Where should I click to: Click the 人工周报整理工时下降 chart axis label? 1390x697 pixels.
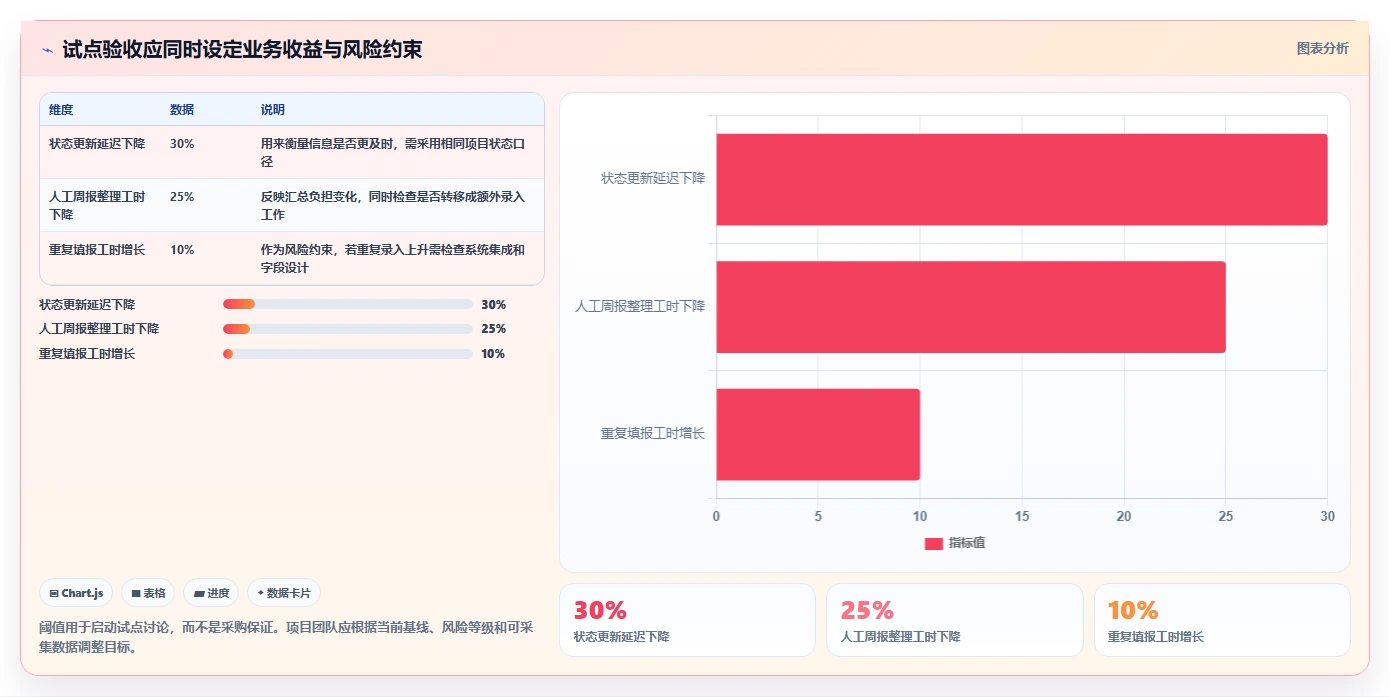640,307
